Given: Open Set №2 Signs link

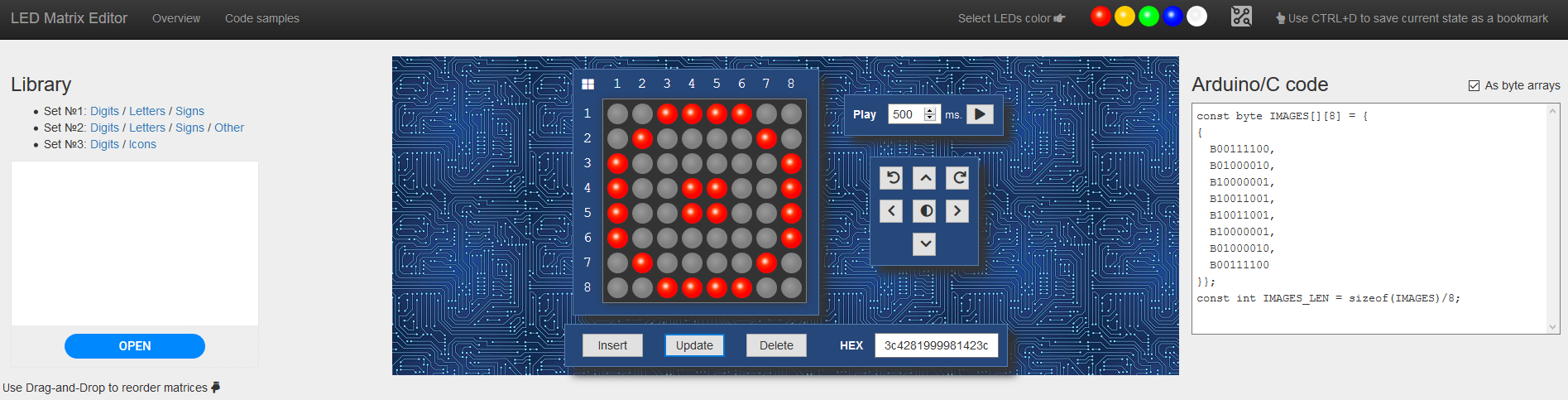Looking at the screenshot, I should [189, 128].
